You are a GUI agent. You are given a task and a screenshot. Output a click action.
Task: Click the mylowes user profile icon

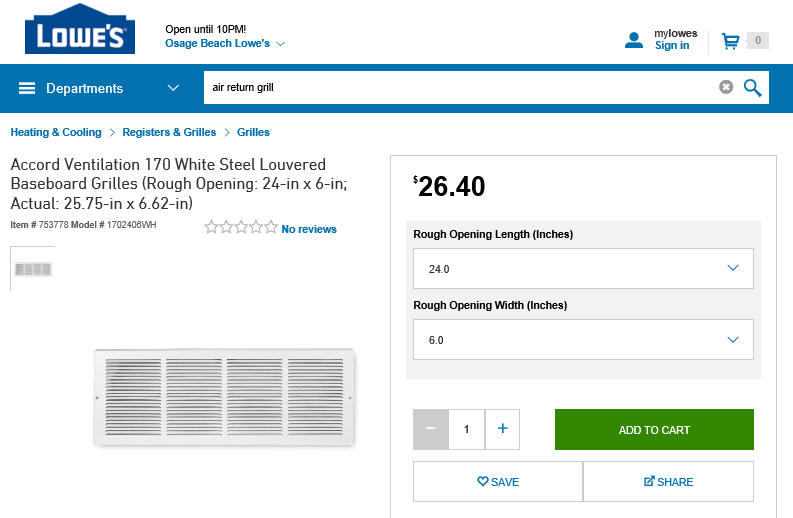coord(634,40)
